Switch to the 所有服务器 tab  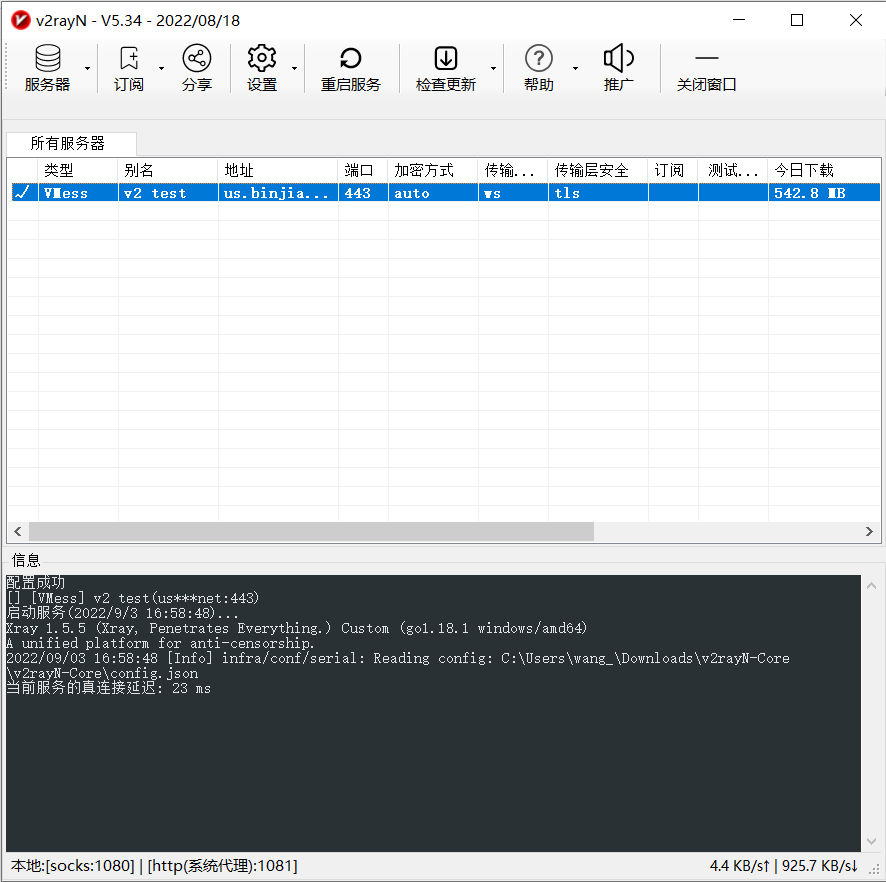pyautogui.click(x=68, y=143)
